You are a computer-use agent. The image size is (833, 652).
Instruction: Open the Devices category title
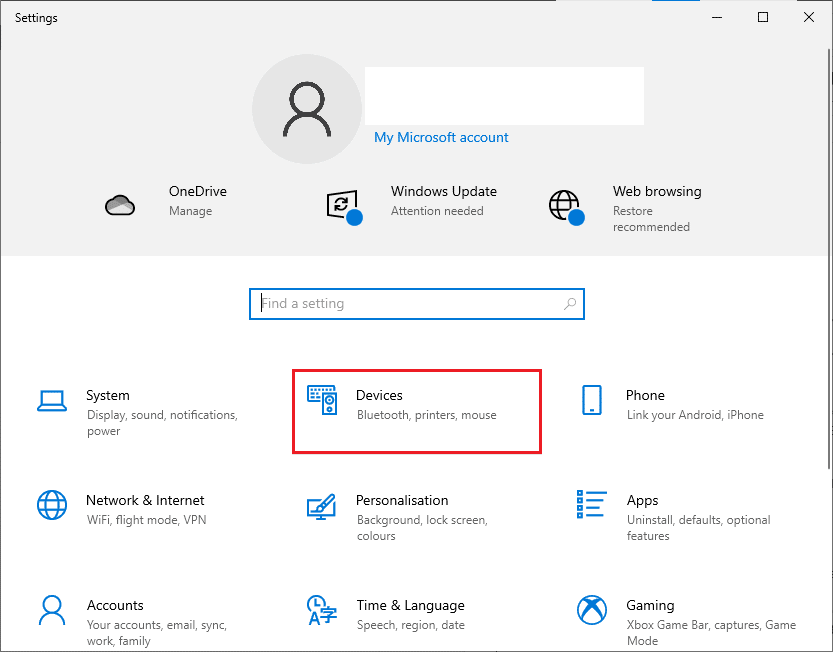379,395
